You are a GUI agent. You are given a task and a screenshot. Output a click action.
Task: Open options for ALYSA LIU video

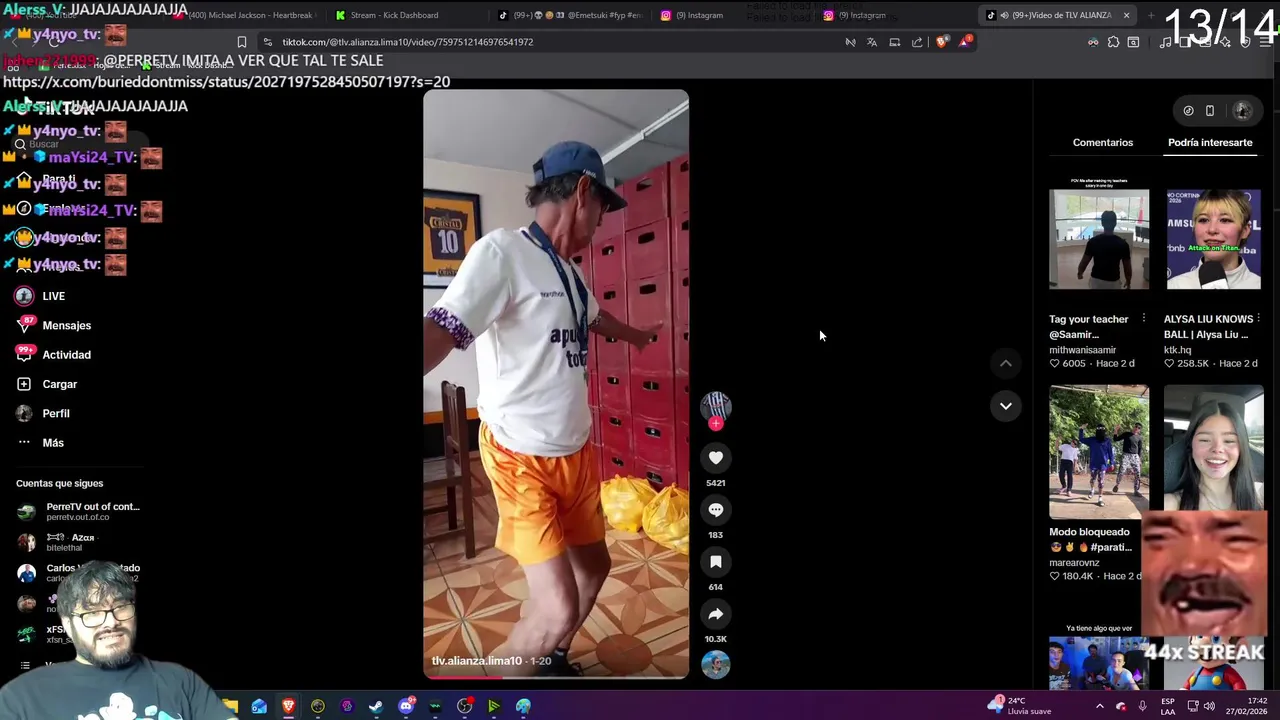pyautogui.click(x=1258, y=319)
